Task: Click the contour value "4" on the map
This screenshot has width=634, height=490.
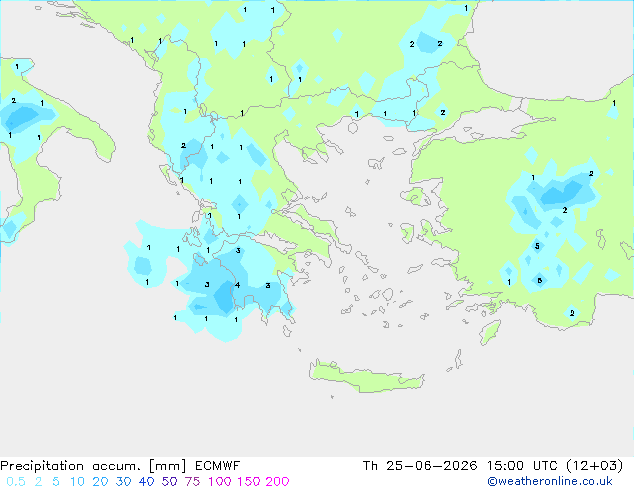Action: (238, 285)
